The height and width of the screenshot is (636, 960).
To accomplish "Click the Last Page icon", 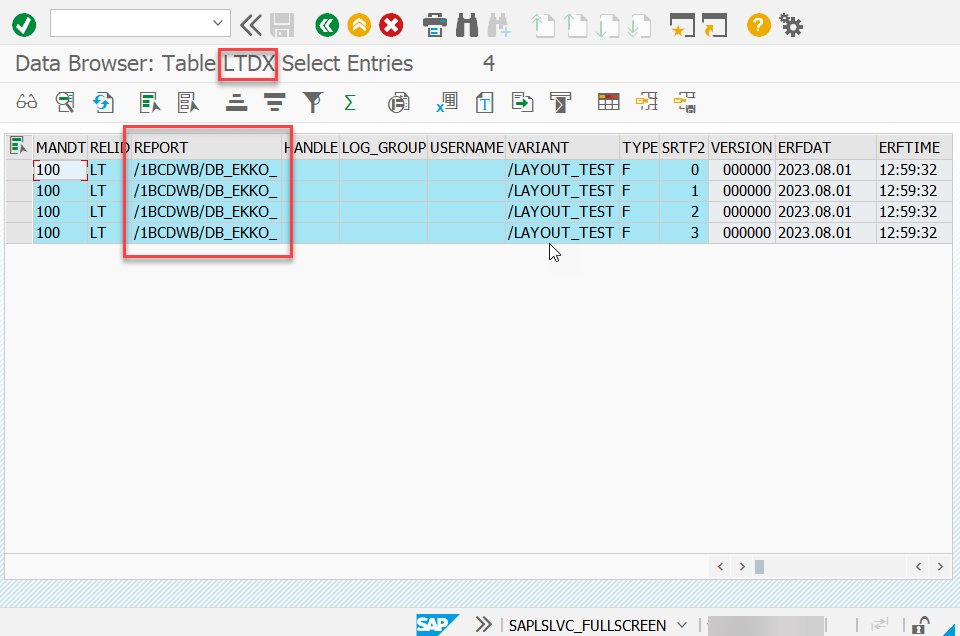I will coord(639,25).
